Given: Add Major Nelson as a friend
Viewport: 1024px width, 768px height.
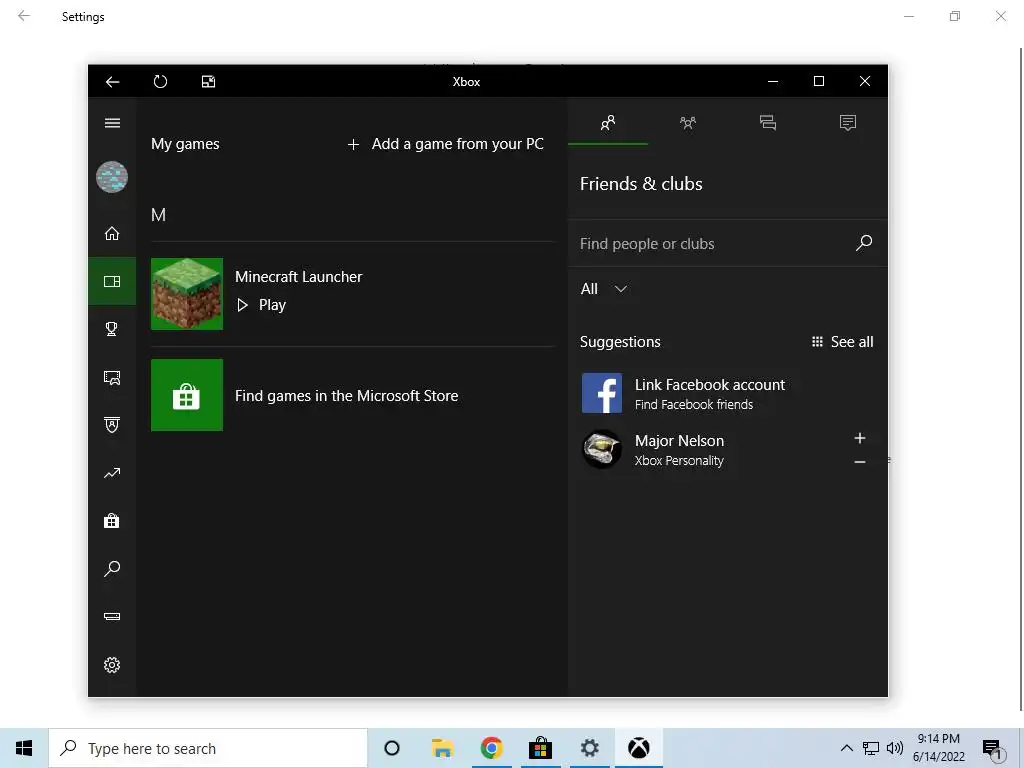Looking at the screenshot, I should [x=860, y=438].
